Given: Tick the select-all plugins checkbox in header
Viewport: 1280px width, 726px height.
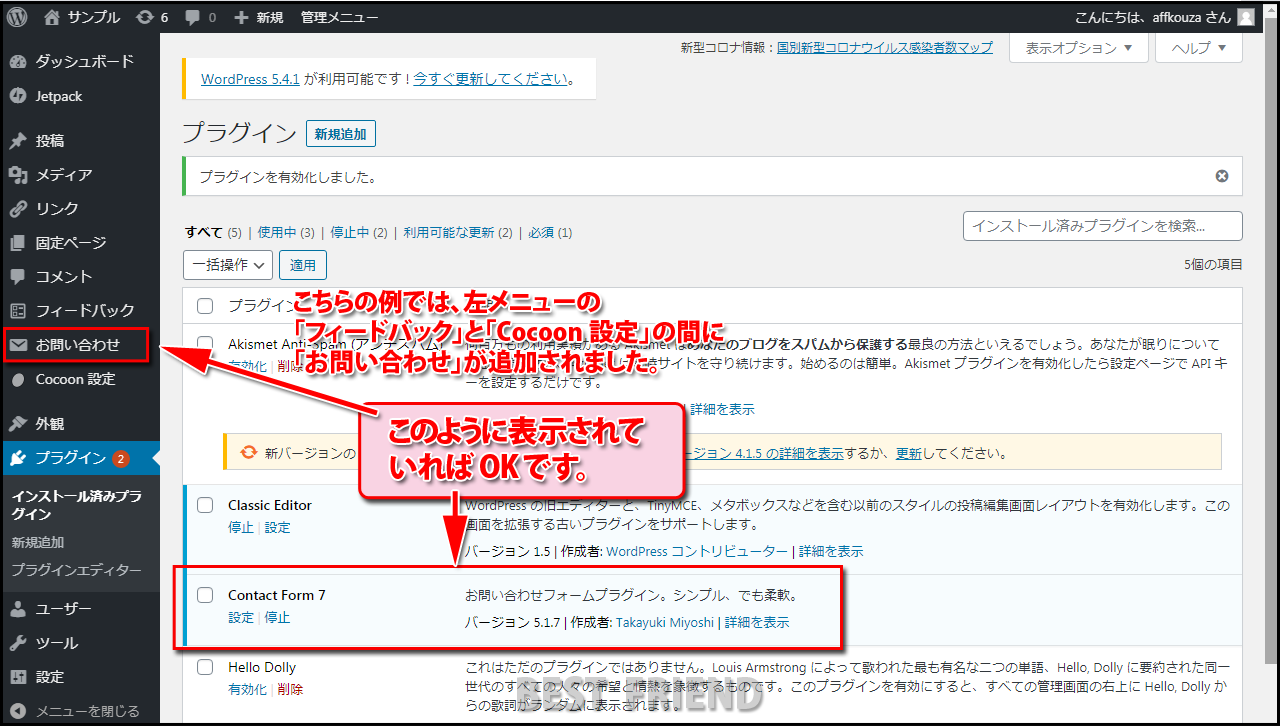Looking at the screenshot, I should (x=205, y=305).
